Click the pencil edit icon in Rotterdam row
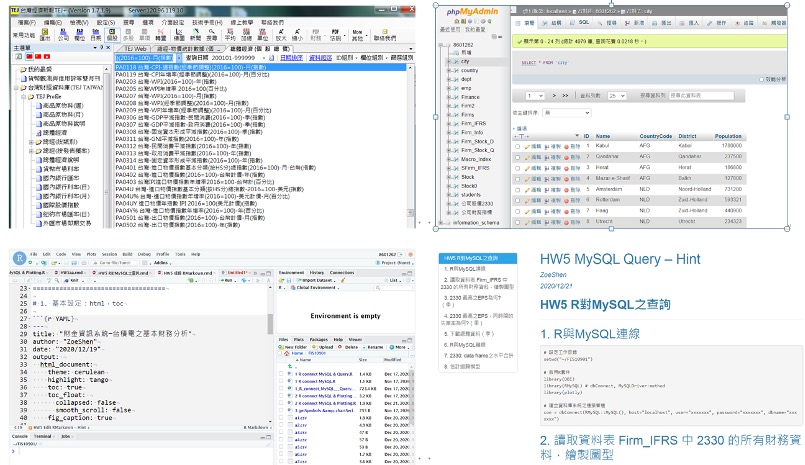The height and width of the screenshot is (465, 805). 527,200
